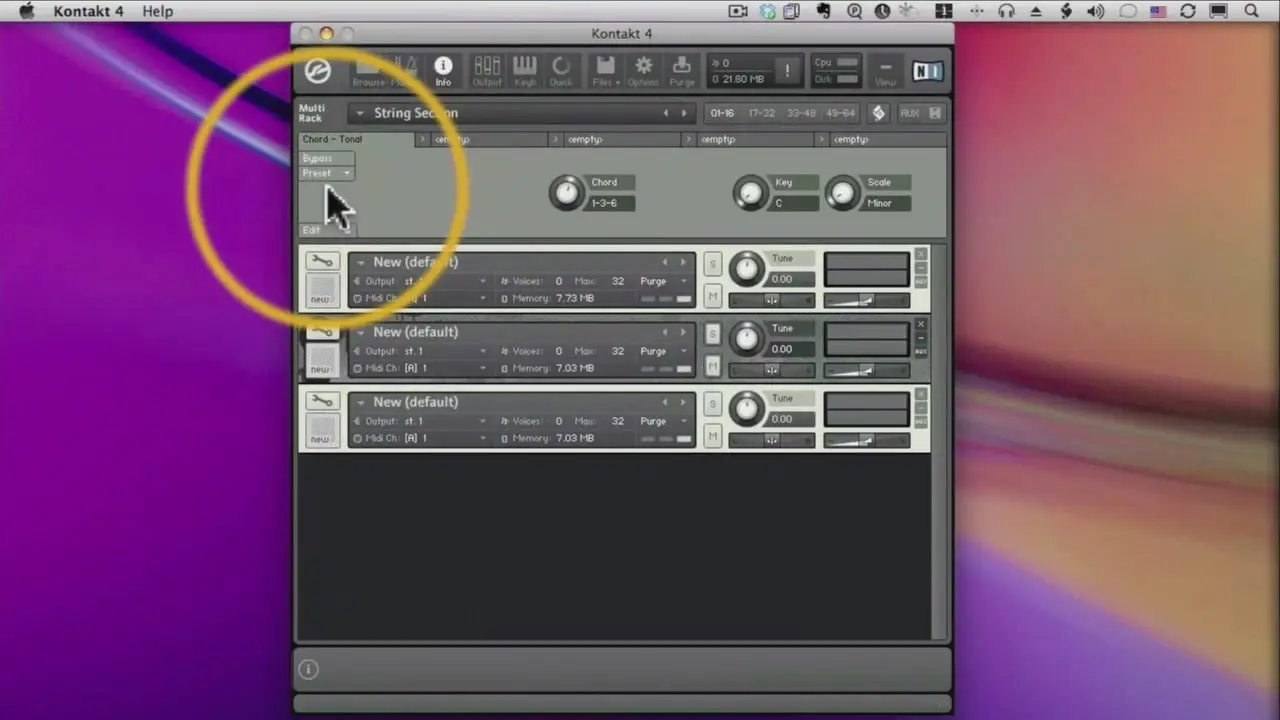Switch to instrument page 49-64
The height and width of the screenshot is (720, 1280).
(841, 113)
